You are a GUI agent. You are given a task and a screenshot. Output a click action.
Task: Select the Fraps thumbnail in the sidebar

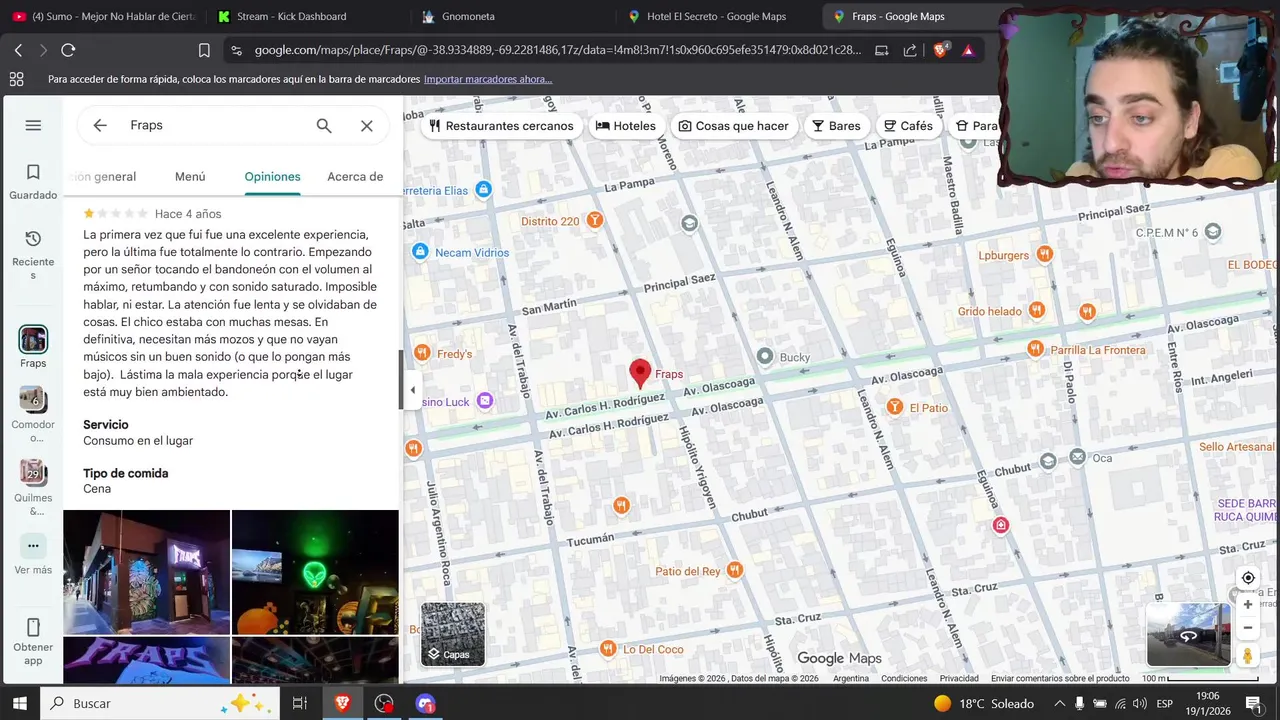pos(33,339)
